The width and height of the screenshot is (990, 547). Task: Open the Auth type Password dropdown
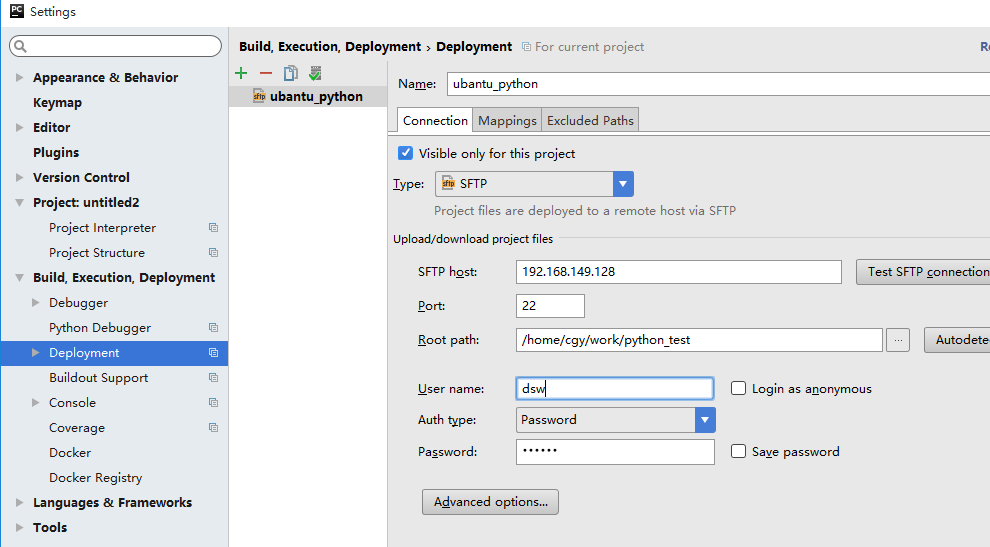(x=705, y=420)
